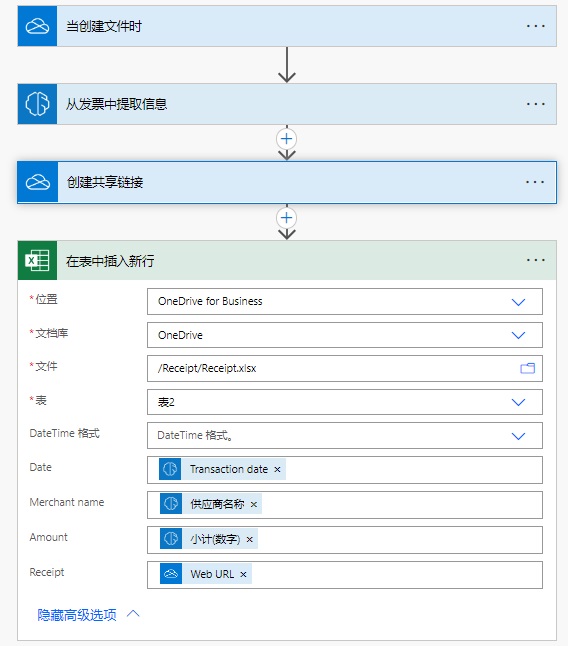
Task: Expand the 创建共享链接 action card
Action: tap(287, 182)
